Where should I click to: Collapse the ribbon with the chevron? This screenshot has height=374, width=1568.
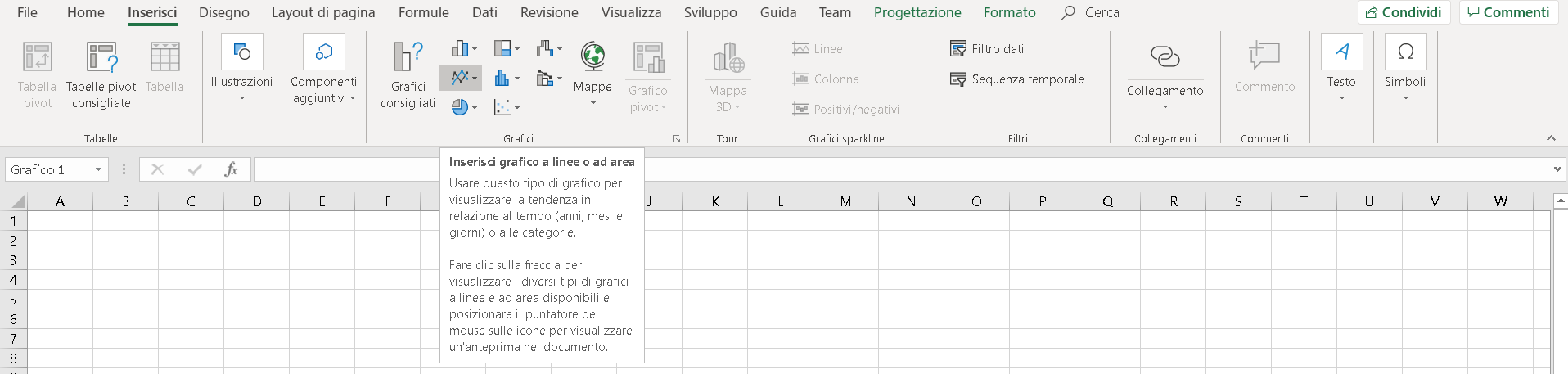(x=1551, y=138)
